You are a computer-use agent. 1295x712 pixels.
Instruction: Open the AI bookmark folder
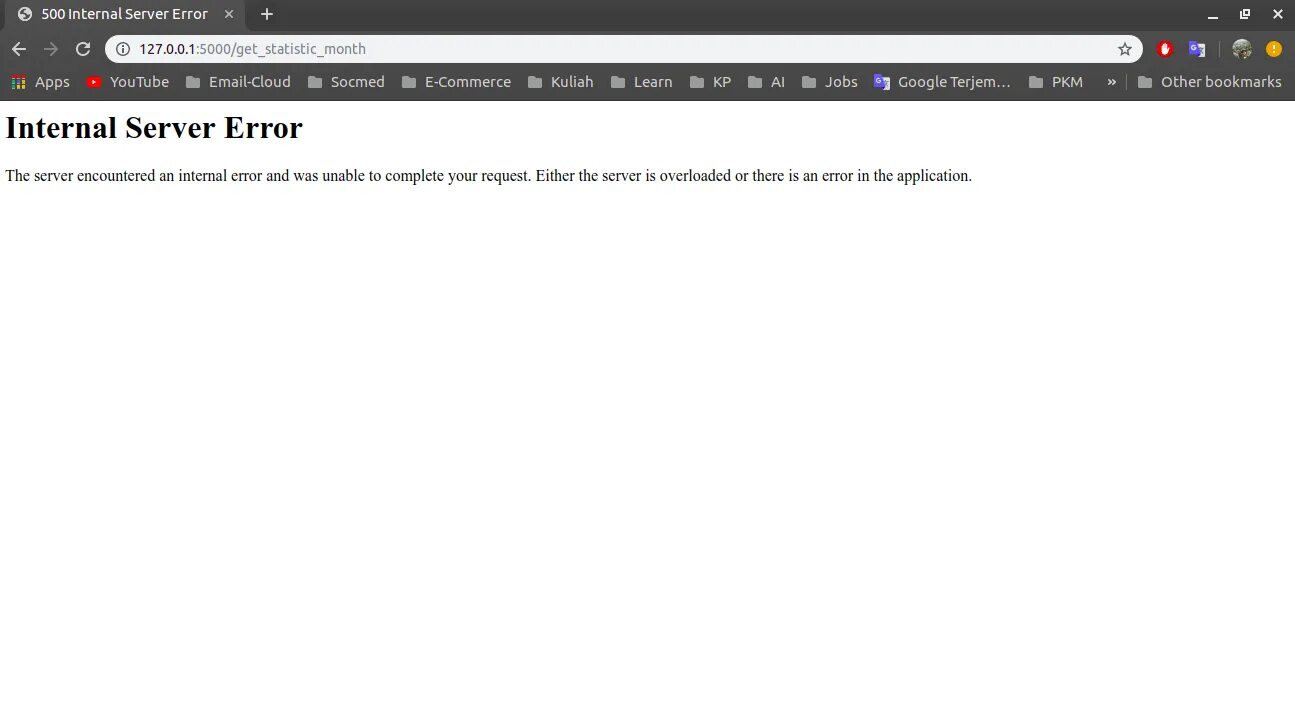766,82
